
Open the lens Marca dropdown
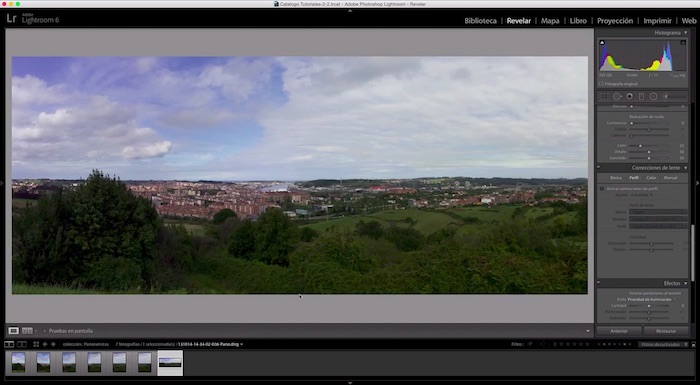point(658,212)
